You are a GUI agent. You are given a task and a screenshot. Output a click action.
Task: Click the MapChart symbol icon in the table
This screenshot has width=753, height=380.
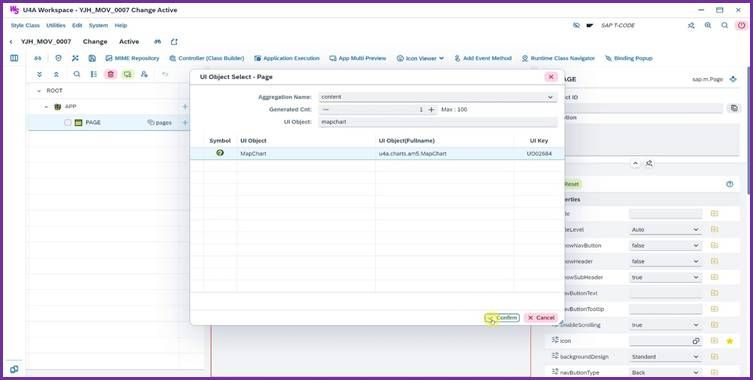pyautogui.click(x=220, y=153)
